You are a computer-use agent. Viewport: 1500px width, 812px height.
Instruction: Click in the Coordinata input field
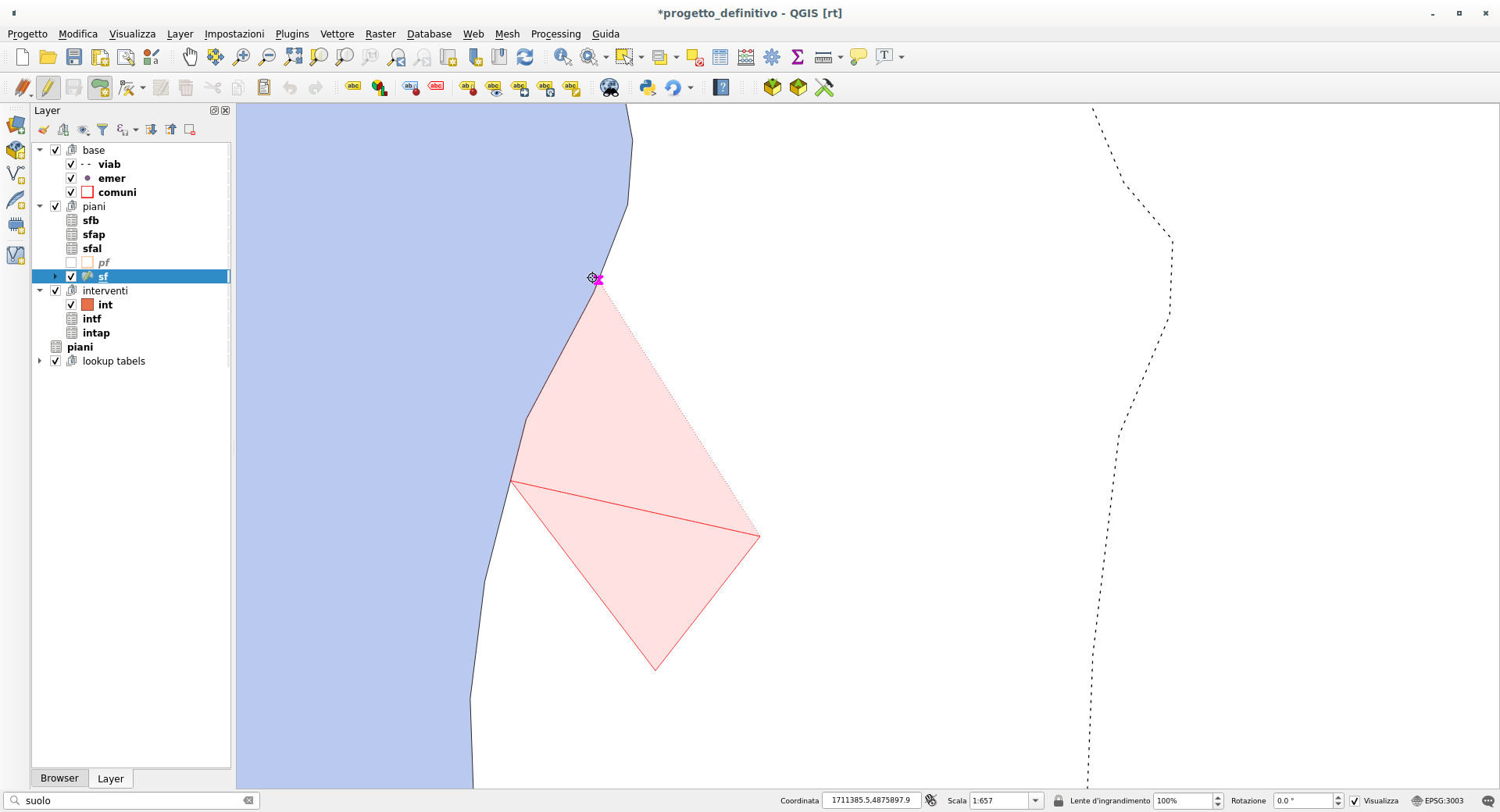pyautogui.click(x=871, y=801)
